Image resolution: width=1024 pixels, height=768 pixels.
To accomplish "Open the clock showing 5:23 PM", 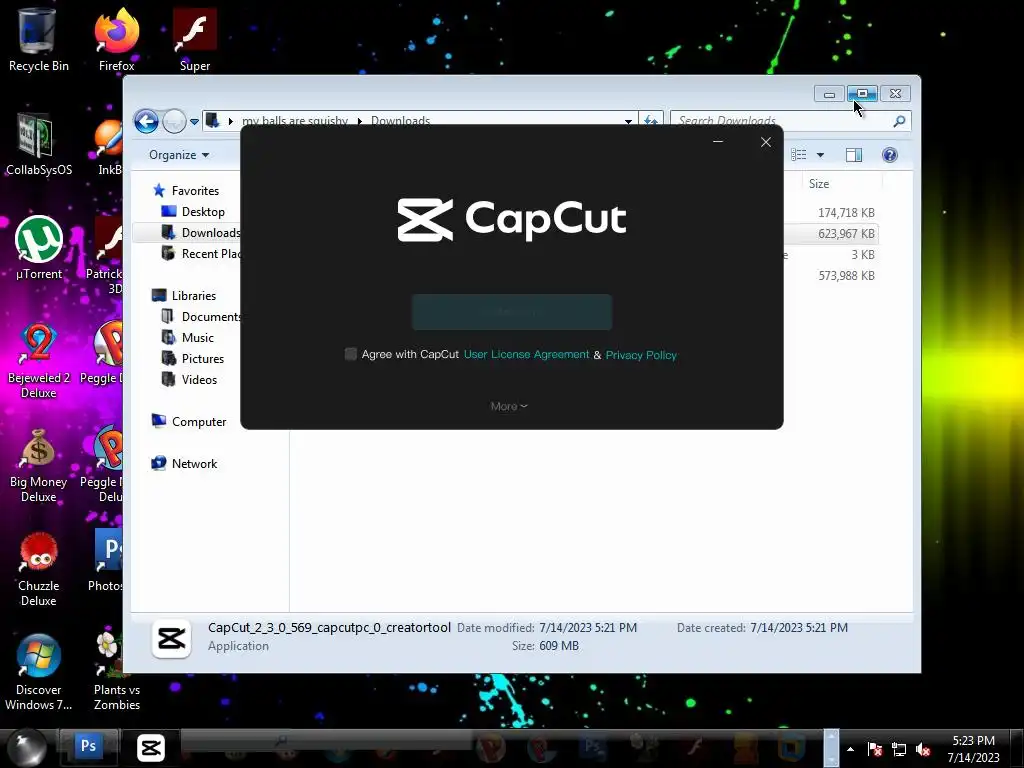I will [973, 749].
